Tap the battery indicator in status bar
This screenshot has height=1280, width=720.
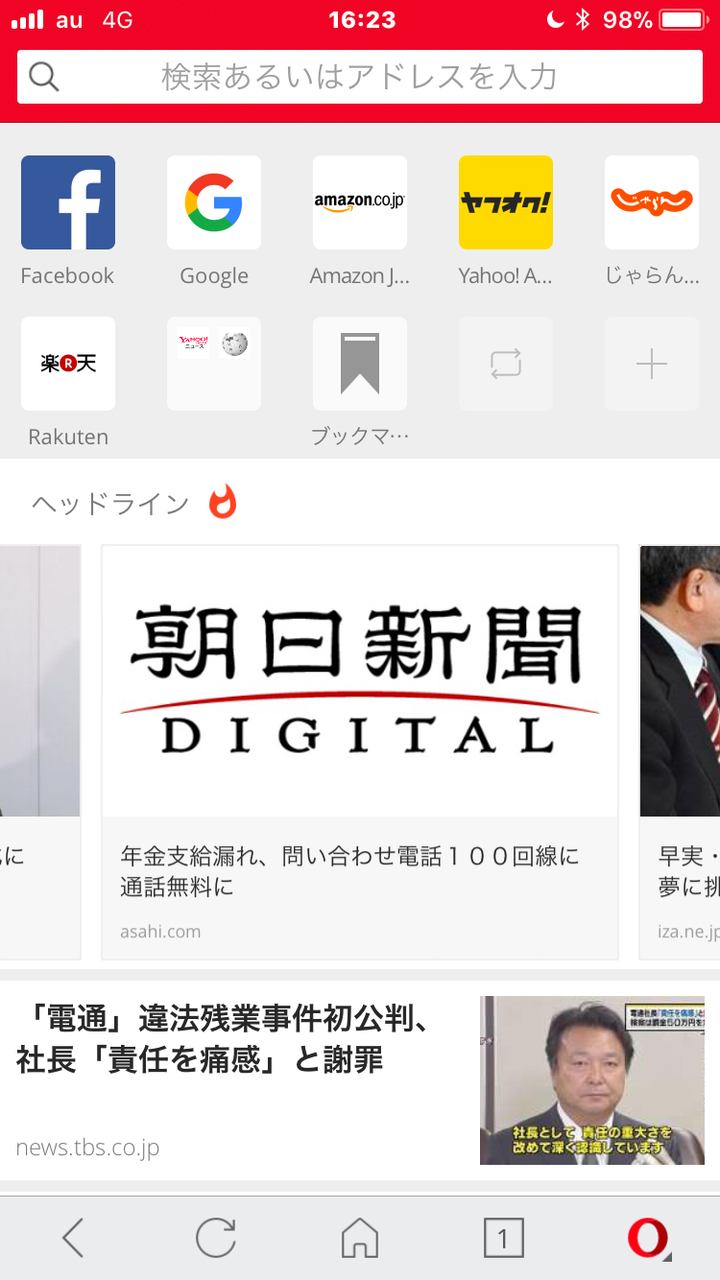683,19
